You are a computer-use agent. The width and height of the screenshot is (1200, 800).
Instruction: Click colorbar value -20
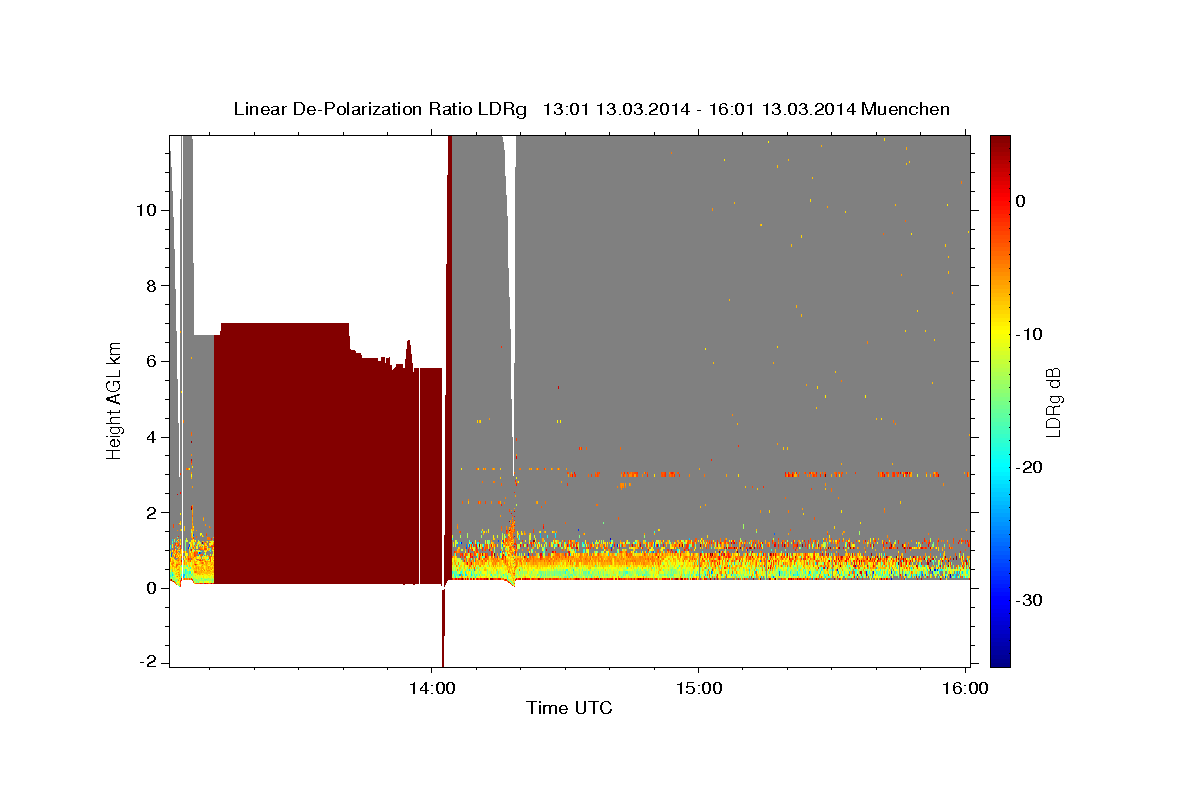1030,467
